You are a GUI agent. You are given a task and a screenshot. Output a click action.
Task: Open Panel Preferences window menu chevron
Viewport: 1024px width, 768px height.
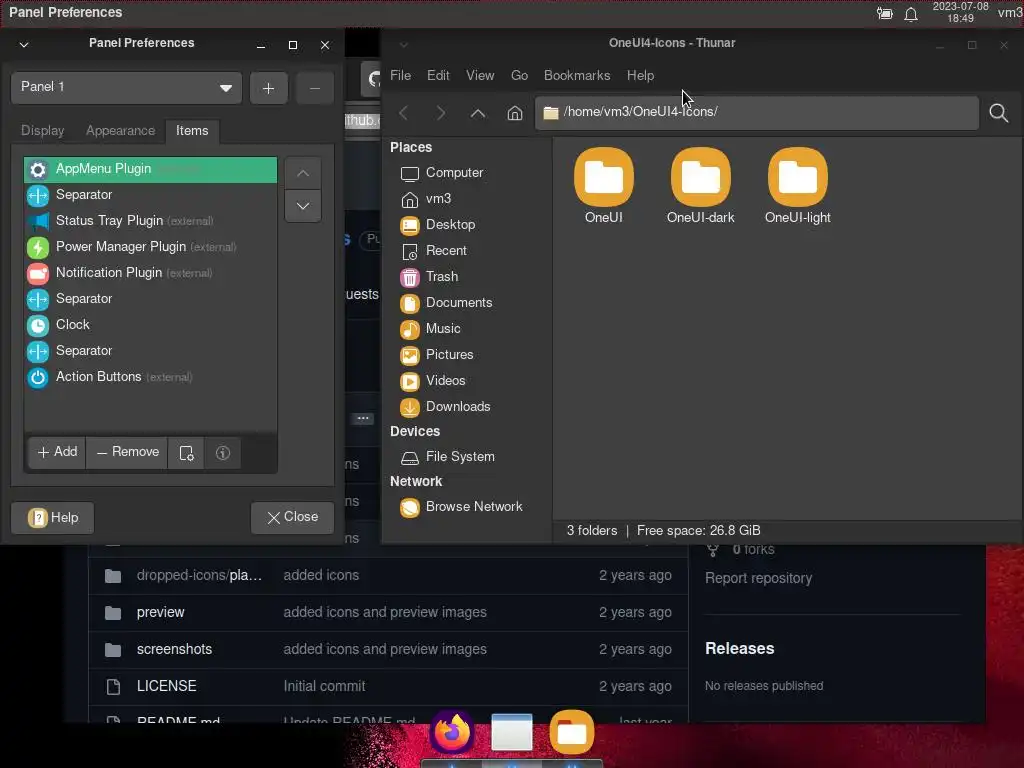coord(24,45)
